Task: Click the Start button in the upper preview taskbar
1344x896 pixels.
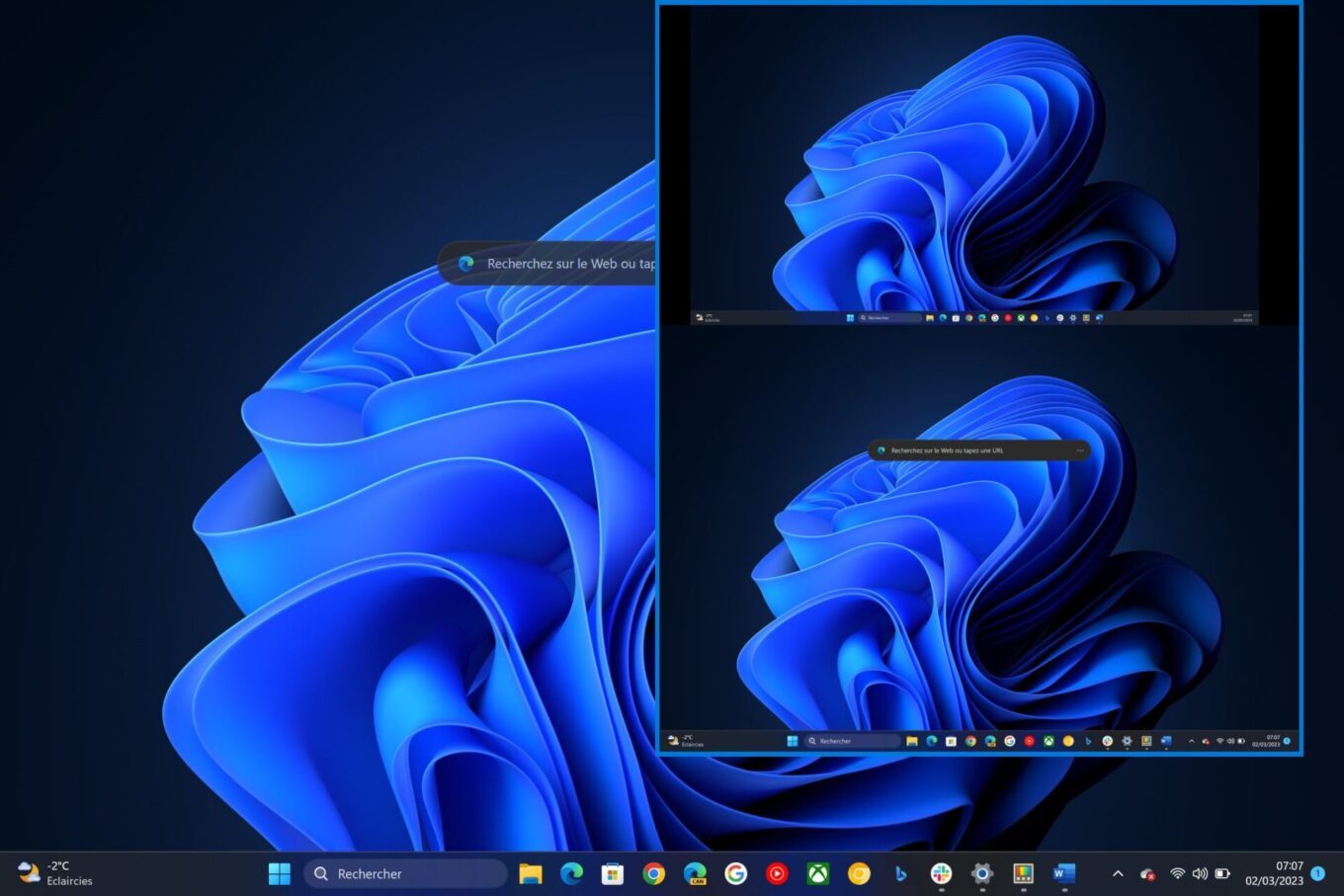Action: coord(850,318)
